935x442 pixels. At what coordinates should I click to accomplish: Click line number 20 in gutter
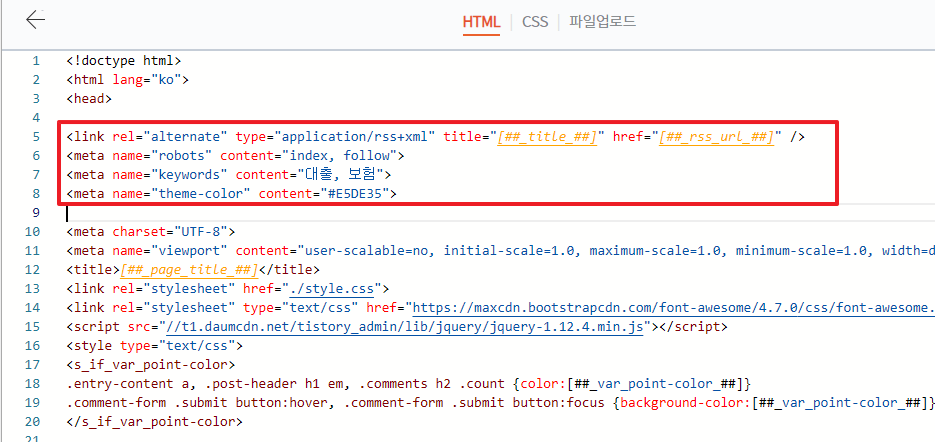click(33, 422)
